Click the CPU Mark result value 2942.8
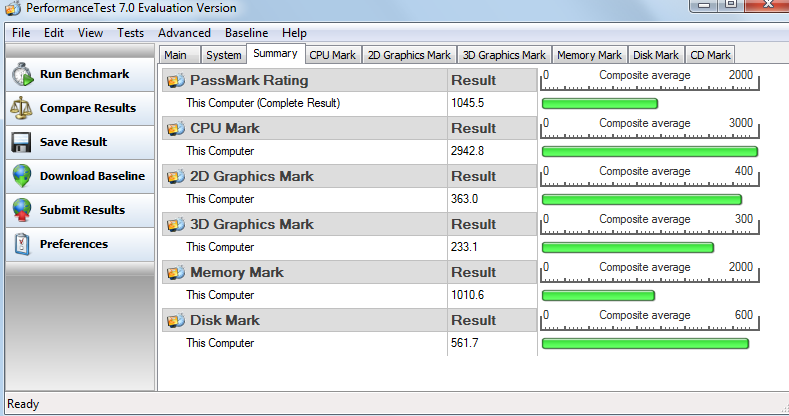This screenshot has height=416, width=789. point(467,151)
